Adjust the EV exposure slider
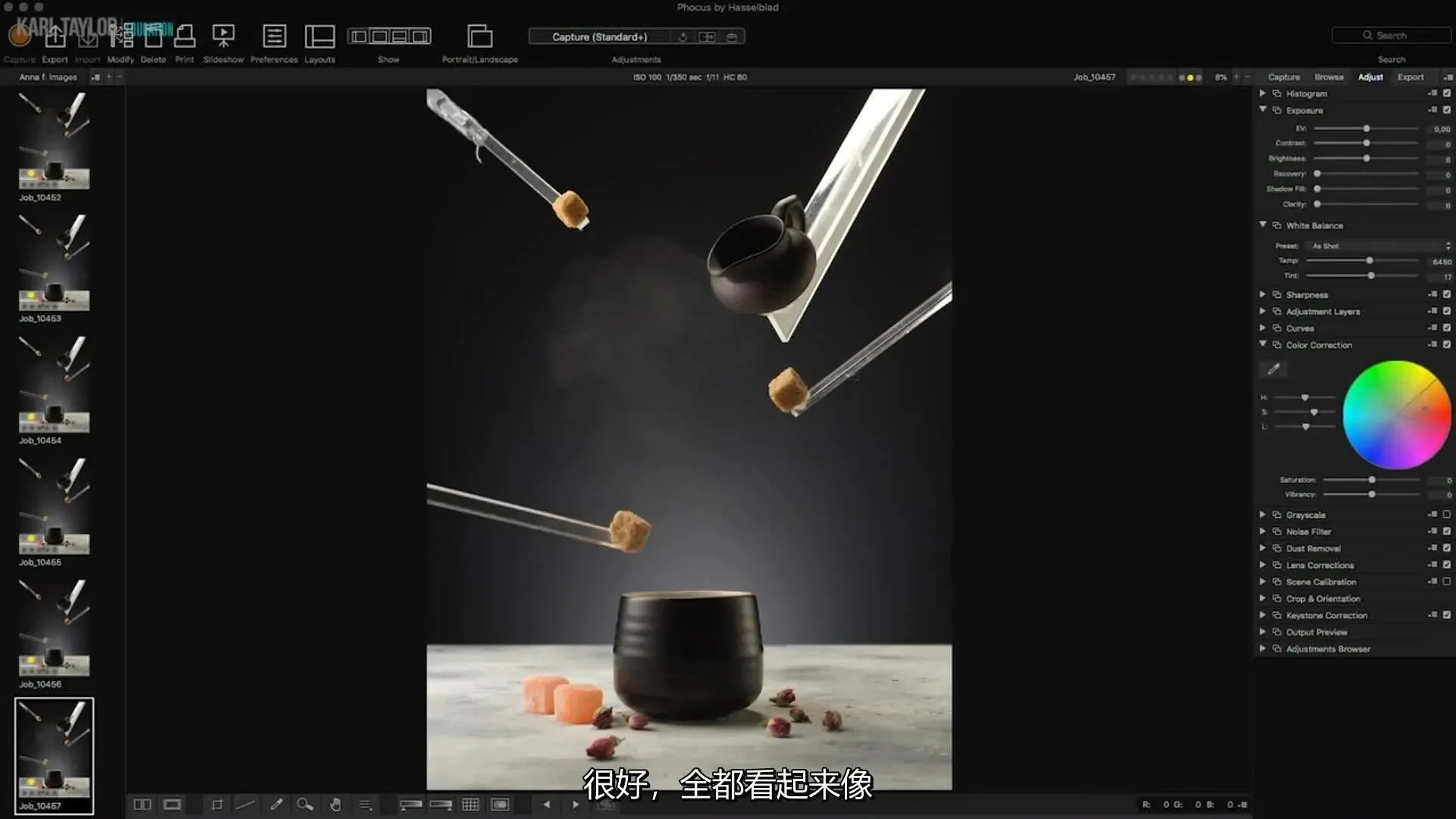The height and width of the screenshot is (819, 1456). (1366, 129)
